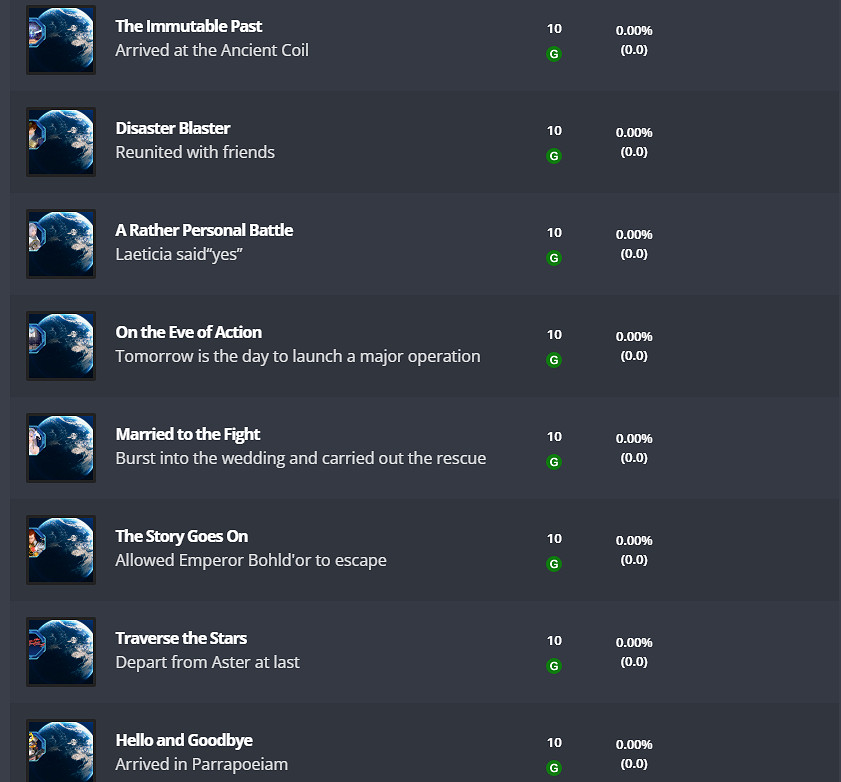Click G icon for Married to the Fight
The height and width of the screenshot is (782, 841).
click(x=554, y=462)
